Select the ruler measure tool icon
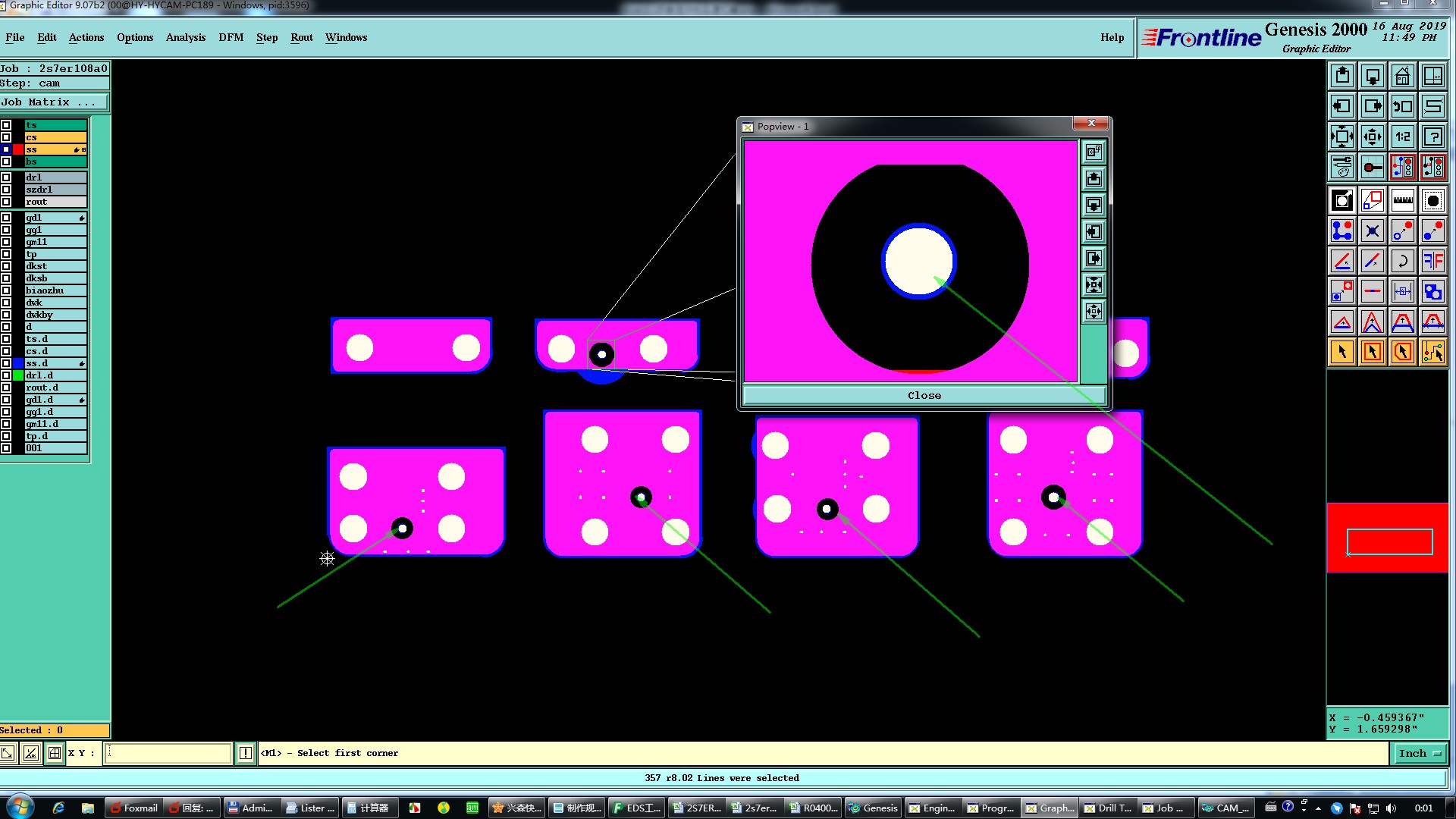Viewport: 1456px width, 819px height. point(1402,200)
